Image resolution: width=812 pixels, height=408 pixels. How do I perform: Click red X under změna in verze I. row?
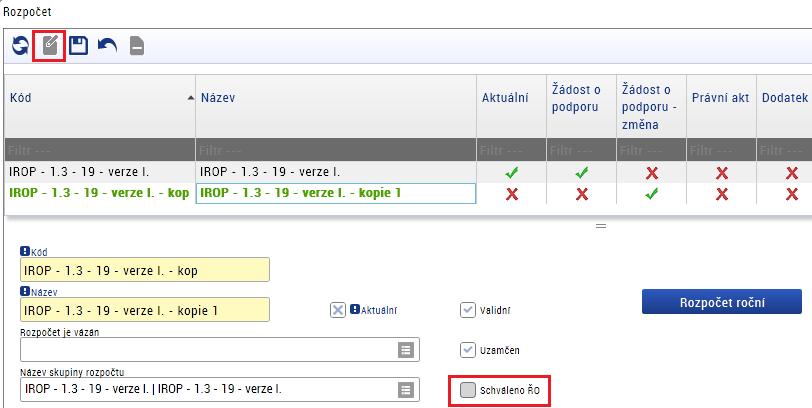[x=652, y=172]
